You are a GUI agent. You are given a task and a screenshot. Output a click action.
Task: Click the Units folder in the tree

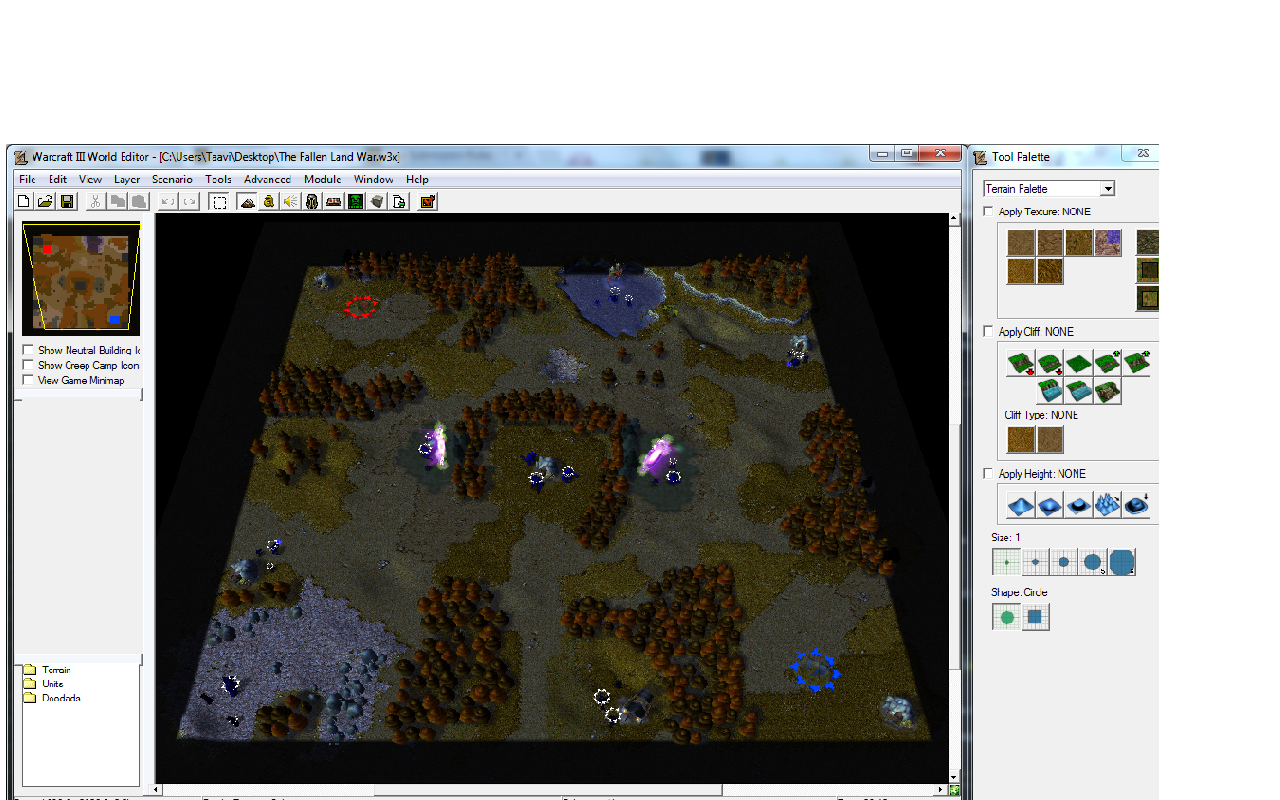43,684
